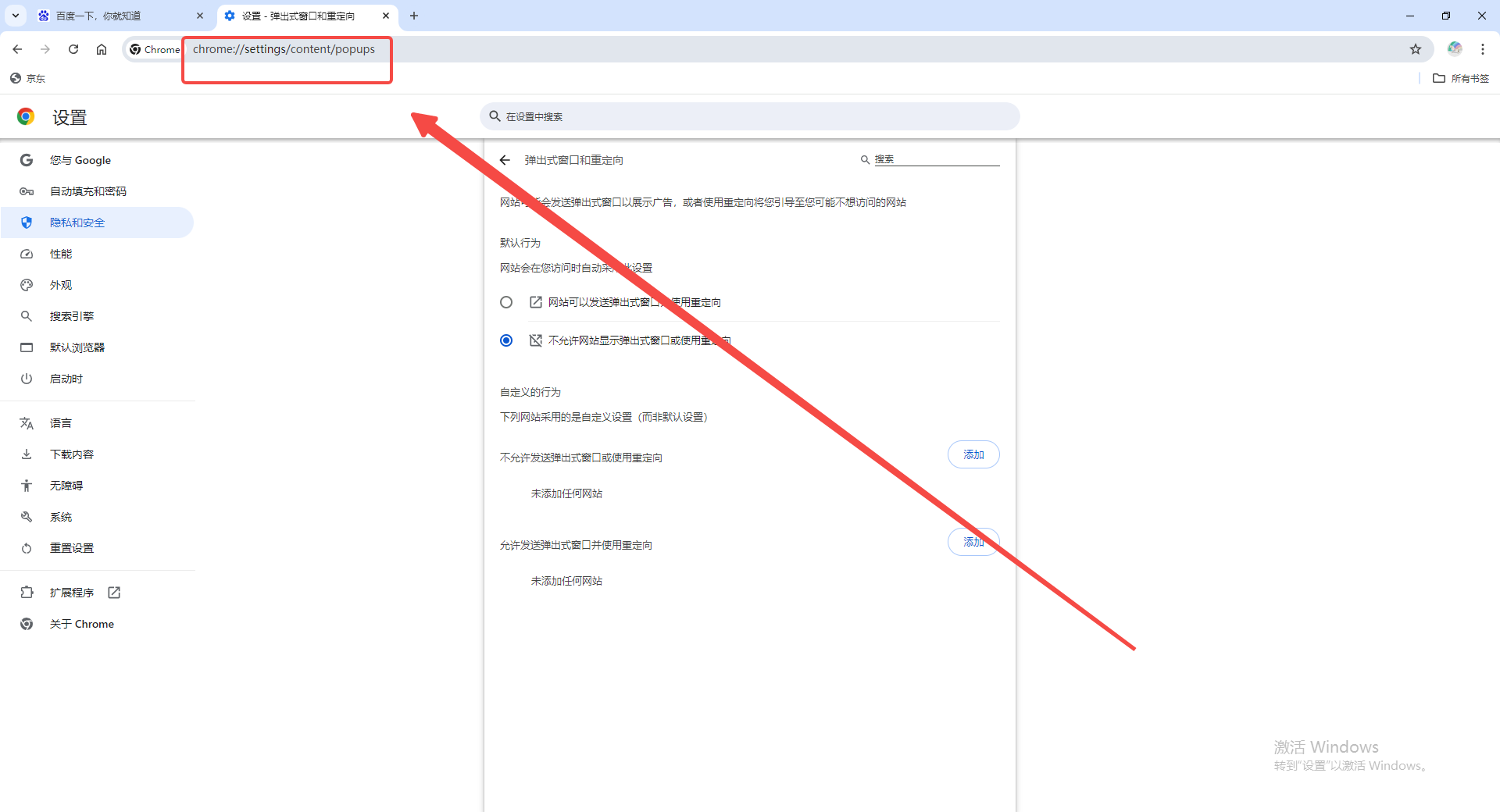Open the Chrome three-dot menu
Image resolution: width=1500 pixels, height=812 pixels.
point(1483,49)
